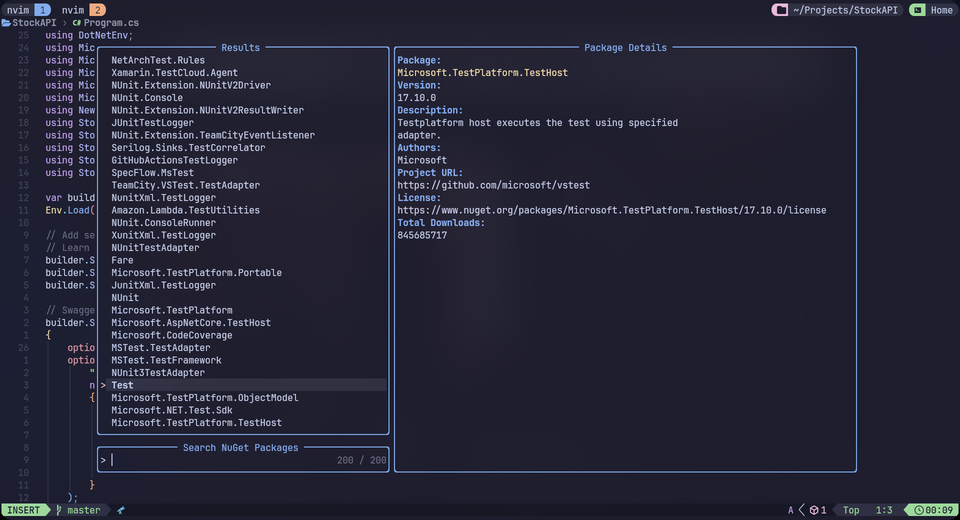This screenshot has width=960, height=520.
Task: Click the package name in Package Details
Action: 482,72
